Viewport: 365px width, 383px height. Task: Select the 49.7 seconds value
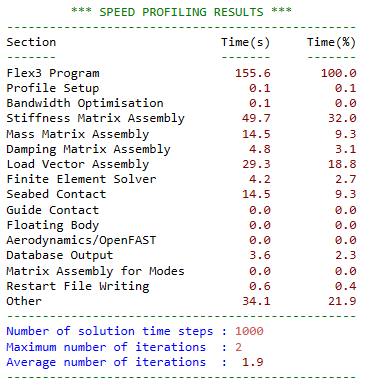[x=256, y=118]
